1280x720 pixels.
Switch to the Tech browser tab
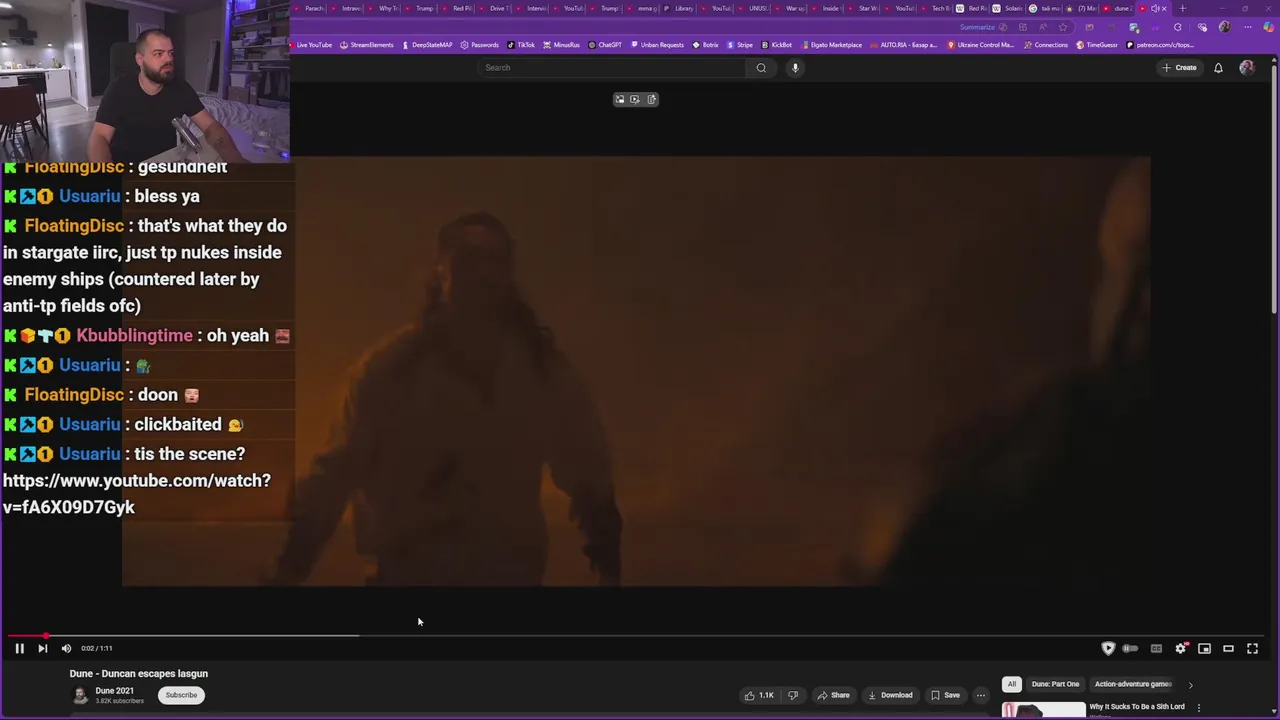[x=936, y=8]
